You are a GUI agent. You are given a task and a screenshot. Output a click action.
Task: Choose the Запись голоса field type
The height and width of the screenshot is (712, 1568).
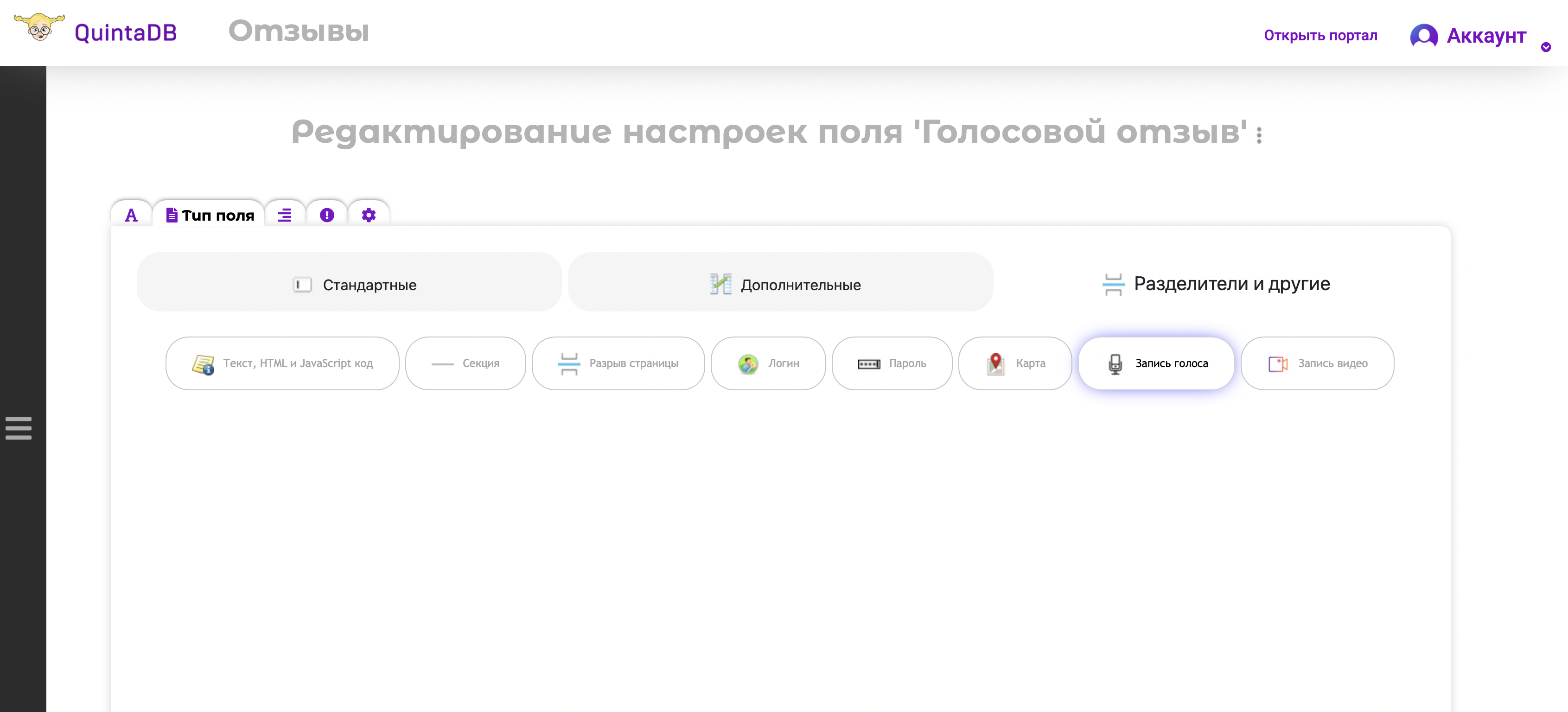[1156, 363]
